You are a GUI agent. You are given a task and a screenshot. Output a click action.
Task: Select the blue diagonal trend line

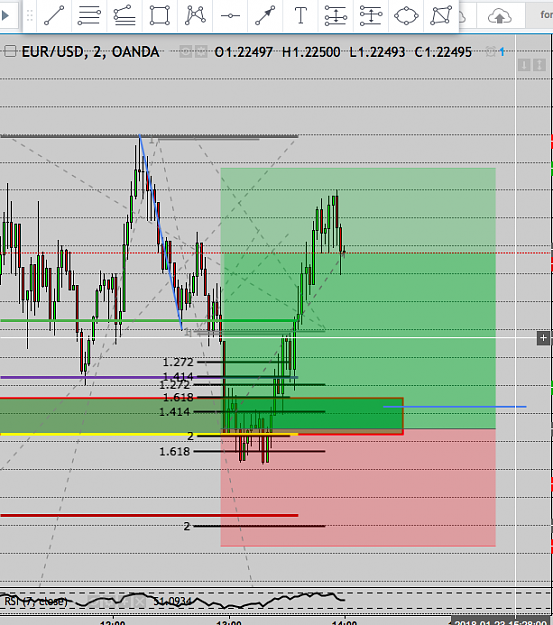pos(161,232)
